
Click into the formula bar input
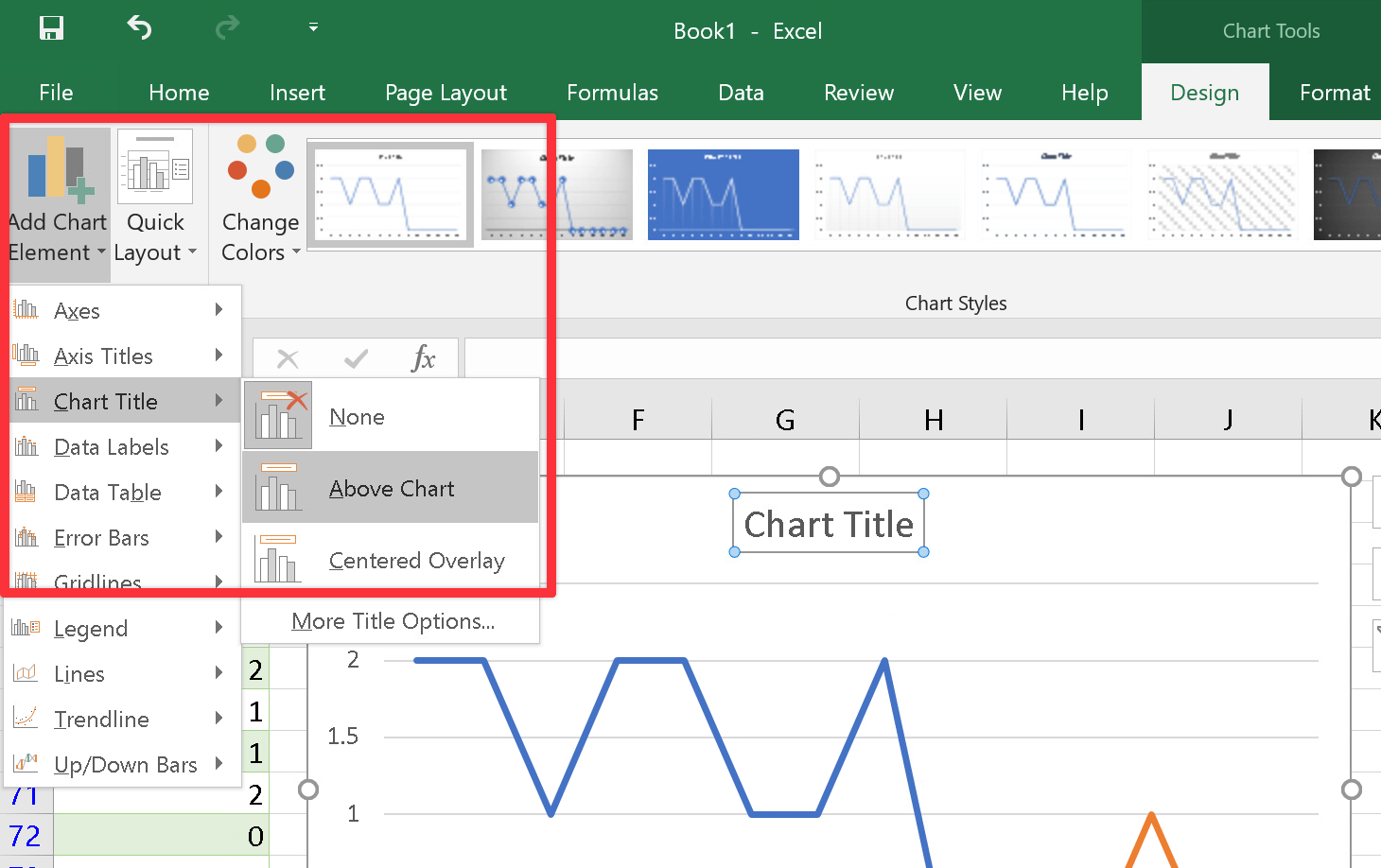[x=922, y=358]
